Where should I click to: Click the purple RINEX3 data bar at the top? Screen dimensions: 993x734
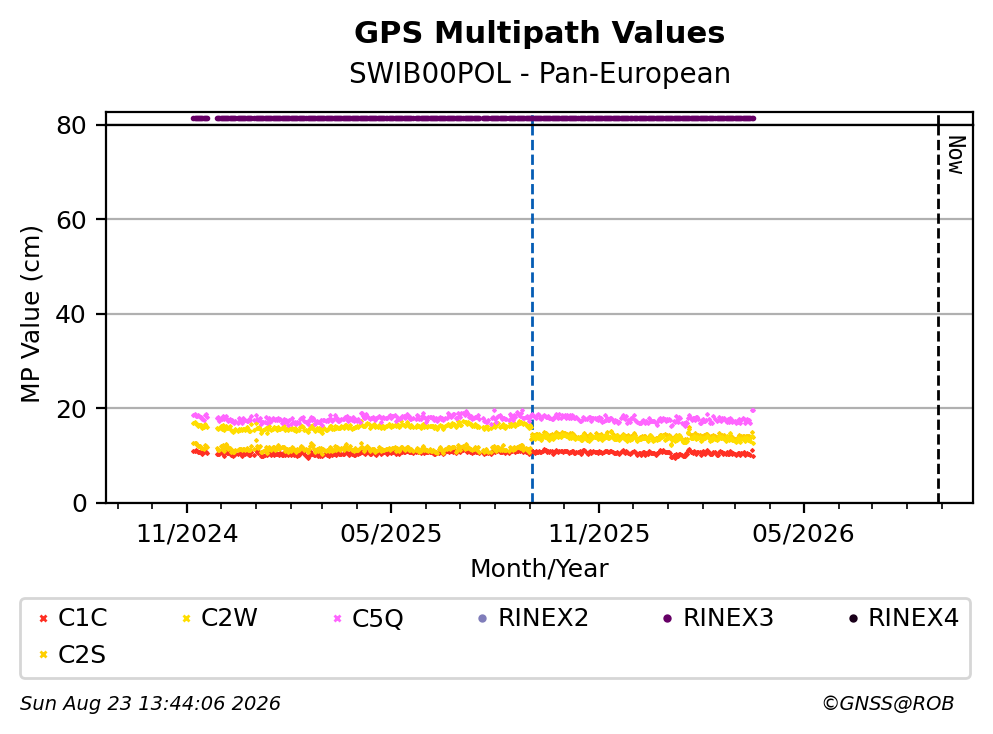(473, 118)
